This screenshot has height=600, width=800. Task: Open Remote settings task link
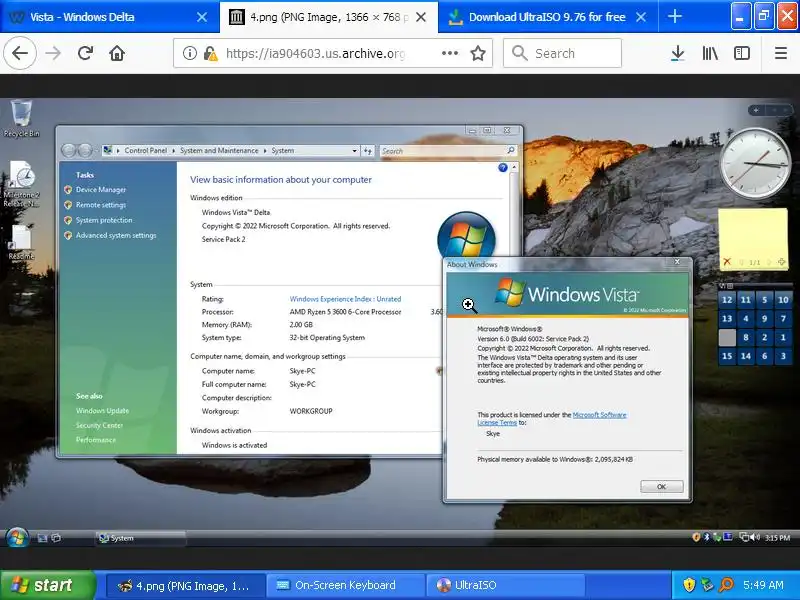[101, 205]
